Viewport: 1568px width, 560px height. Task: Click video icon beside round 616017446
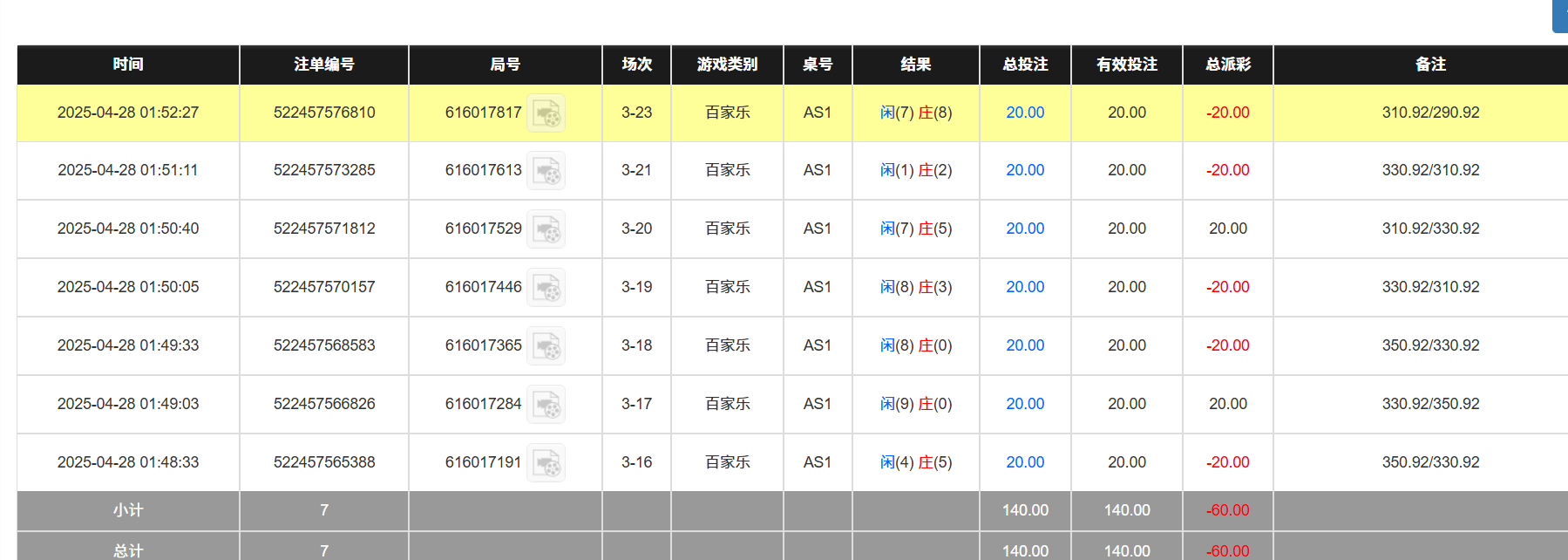point(546,288)
